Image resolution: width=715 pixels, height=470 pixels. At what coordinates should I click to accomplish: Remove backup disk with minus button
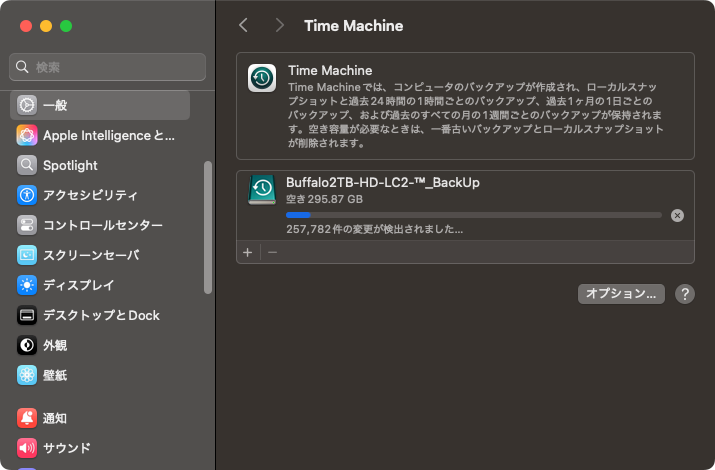pos(272,252)
